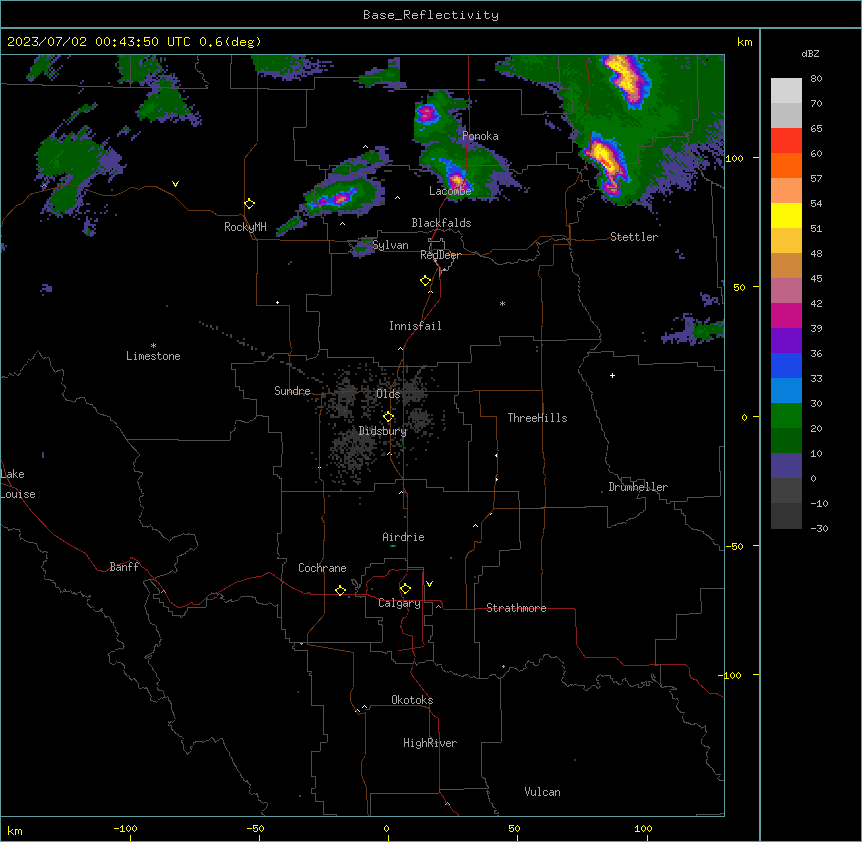The image size is (862, 842).
Task: Select the 30 to 20 dBZ green swatch
Action: coord(786,416)
